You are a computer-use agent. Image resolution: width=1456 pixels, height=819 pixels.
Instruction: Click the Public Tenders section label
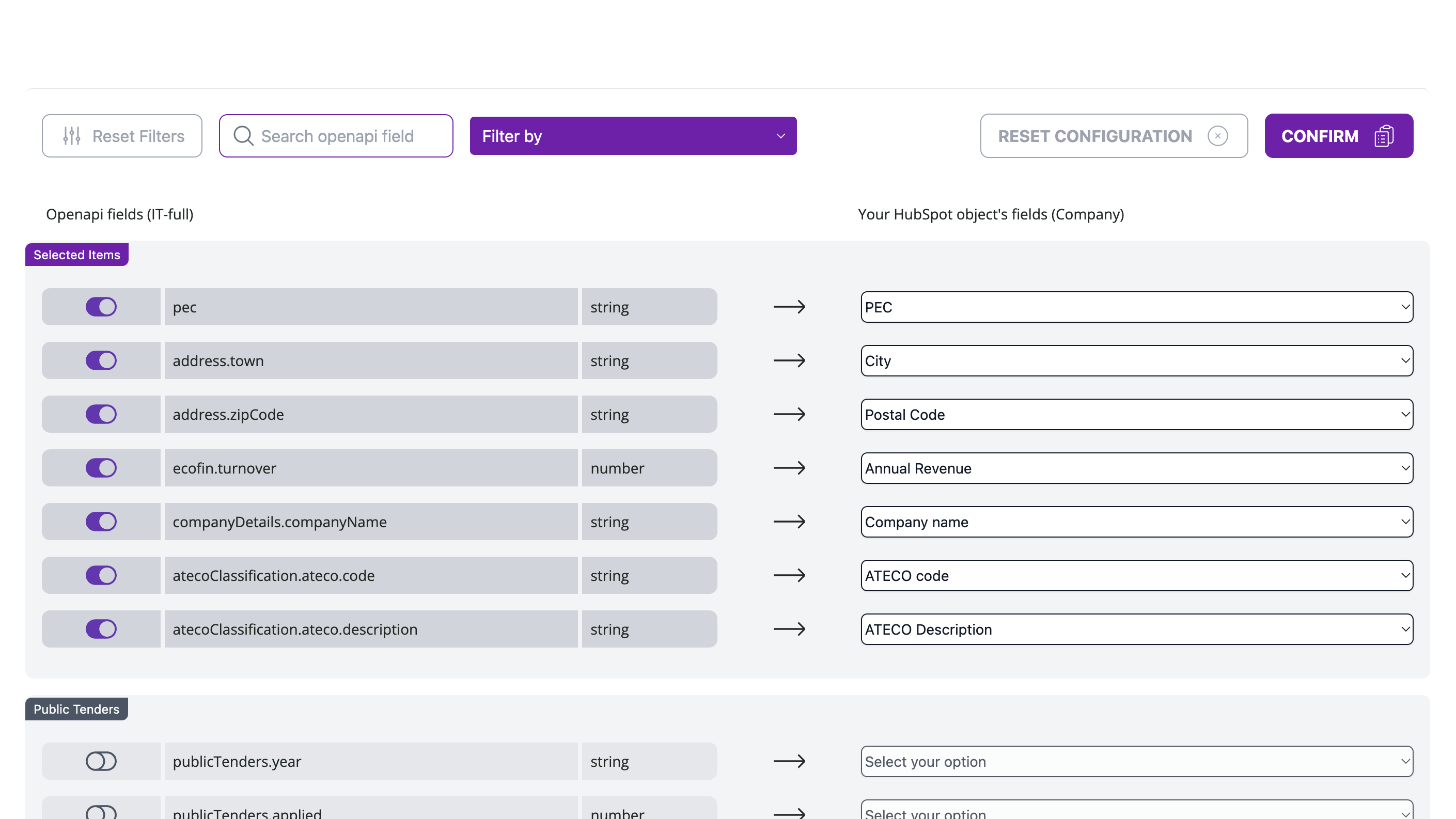click(x=76, y=709)
